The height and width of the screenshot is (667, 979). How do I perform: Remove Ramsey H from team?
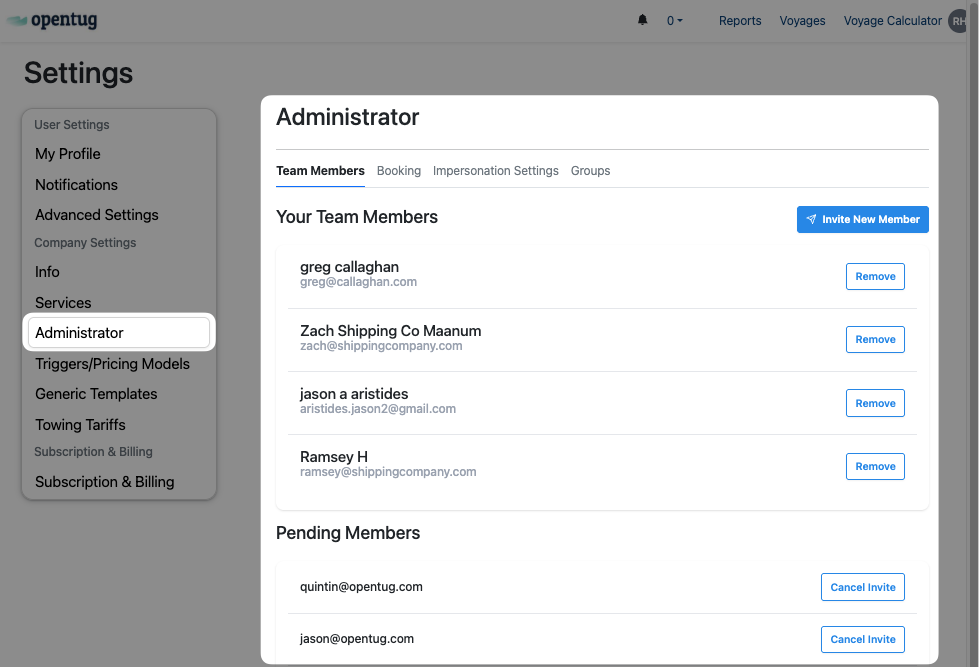click(x=875, y=466)
